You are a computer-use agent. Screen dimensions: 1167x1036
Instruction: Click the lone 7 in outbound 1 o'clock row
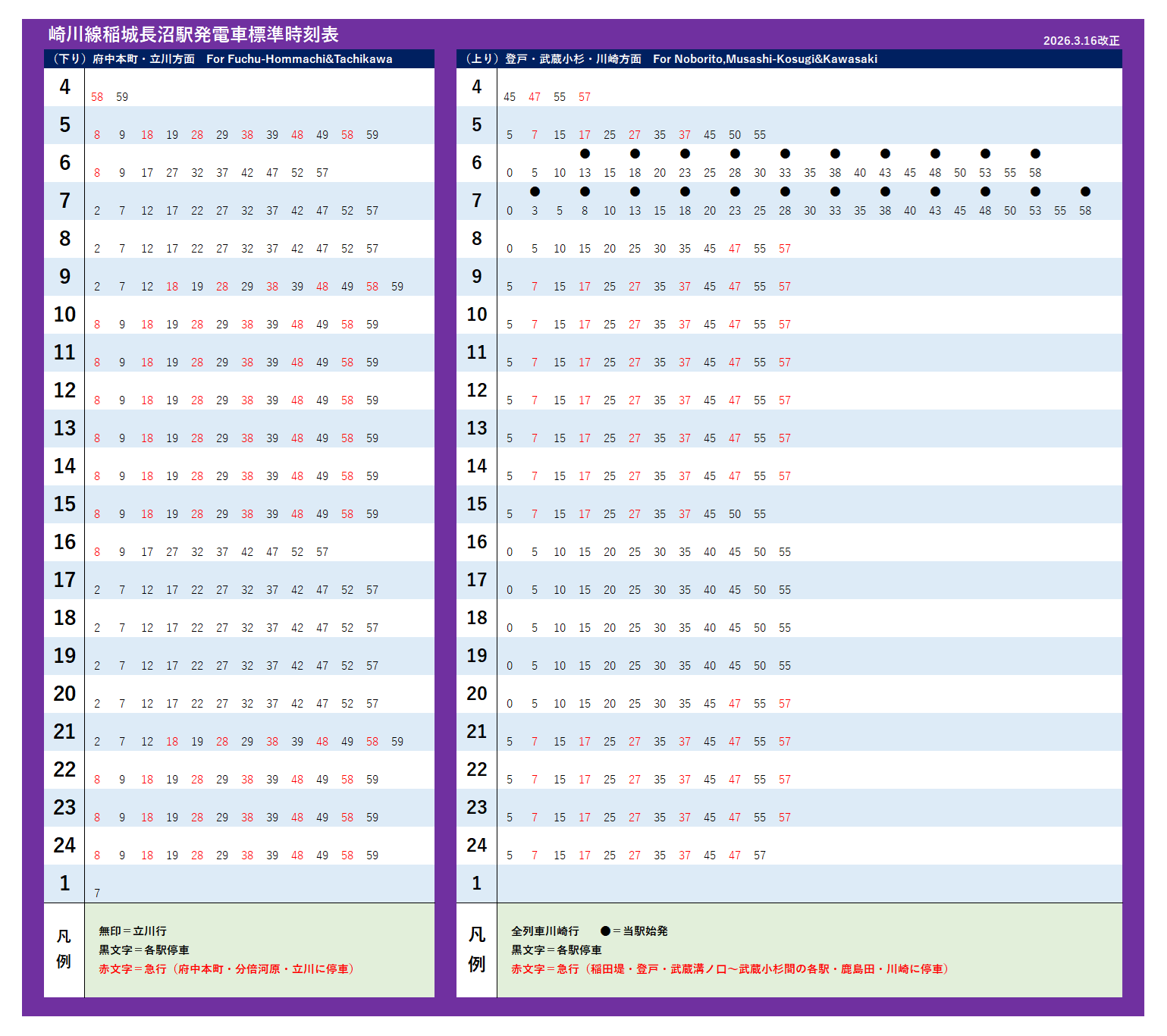97,893
